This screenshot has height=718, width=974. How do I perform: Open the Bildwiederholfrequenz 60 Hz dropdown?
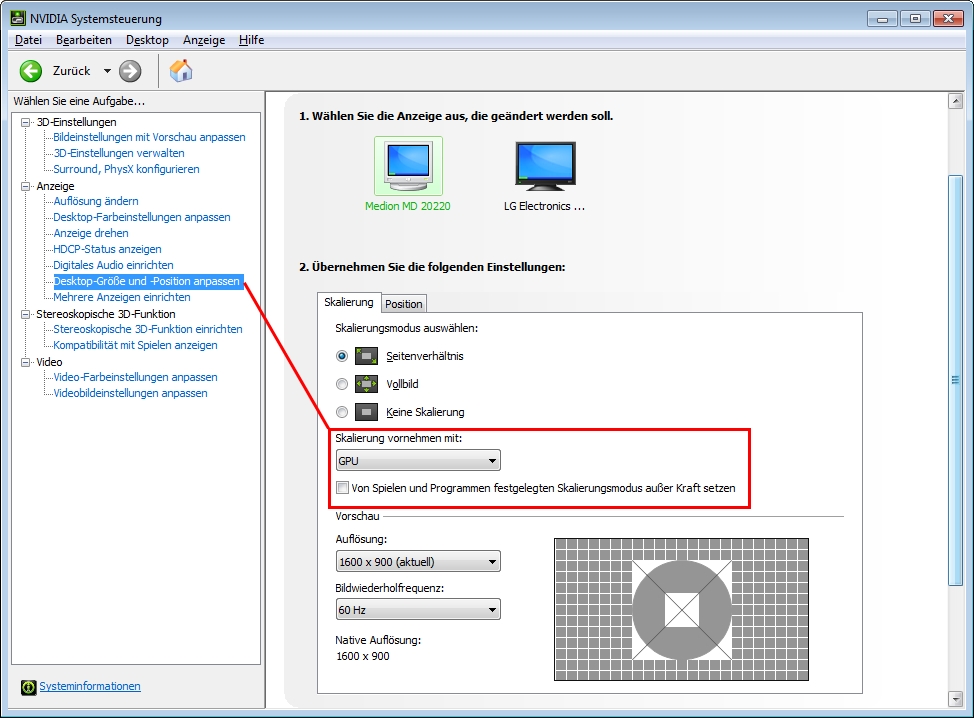tap(418, 610)
